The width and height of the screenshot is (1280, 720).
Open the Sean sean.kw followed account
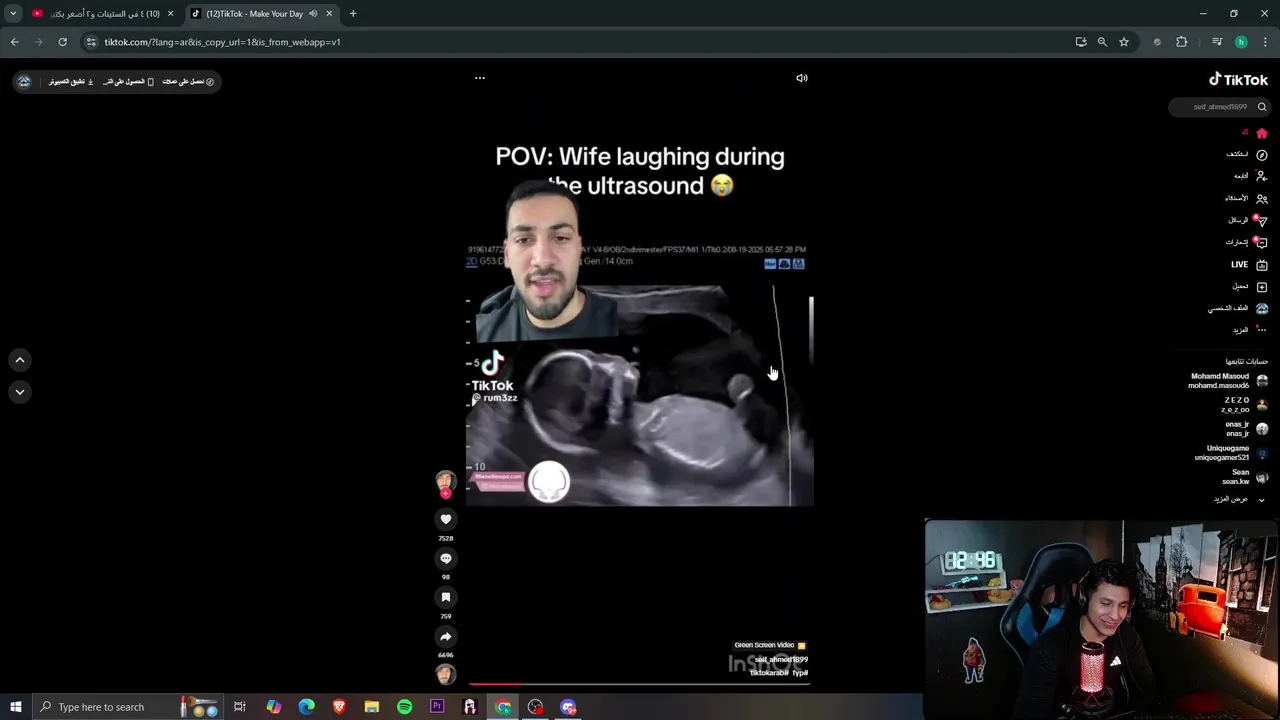click(x=1244, y=477)
